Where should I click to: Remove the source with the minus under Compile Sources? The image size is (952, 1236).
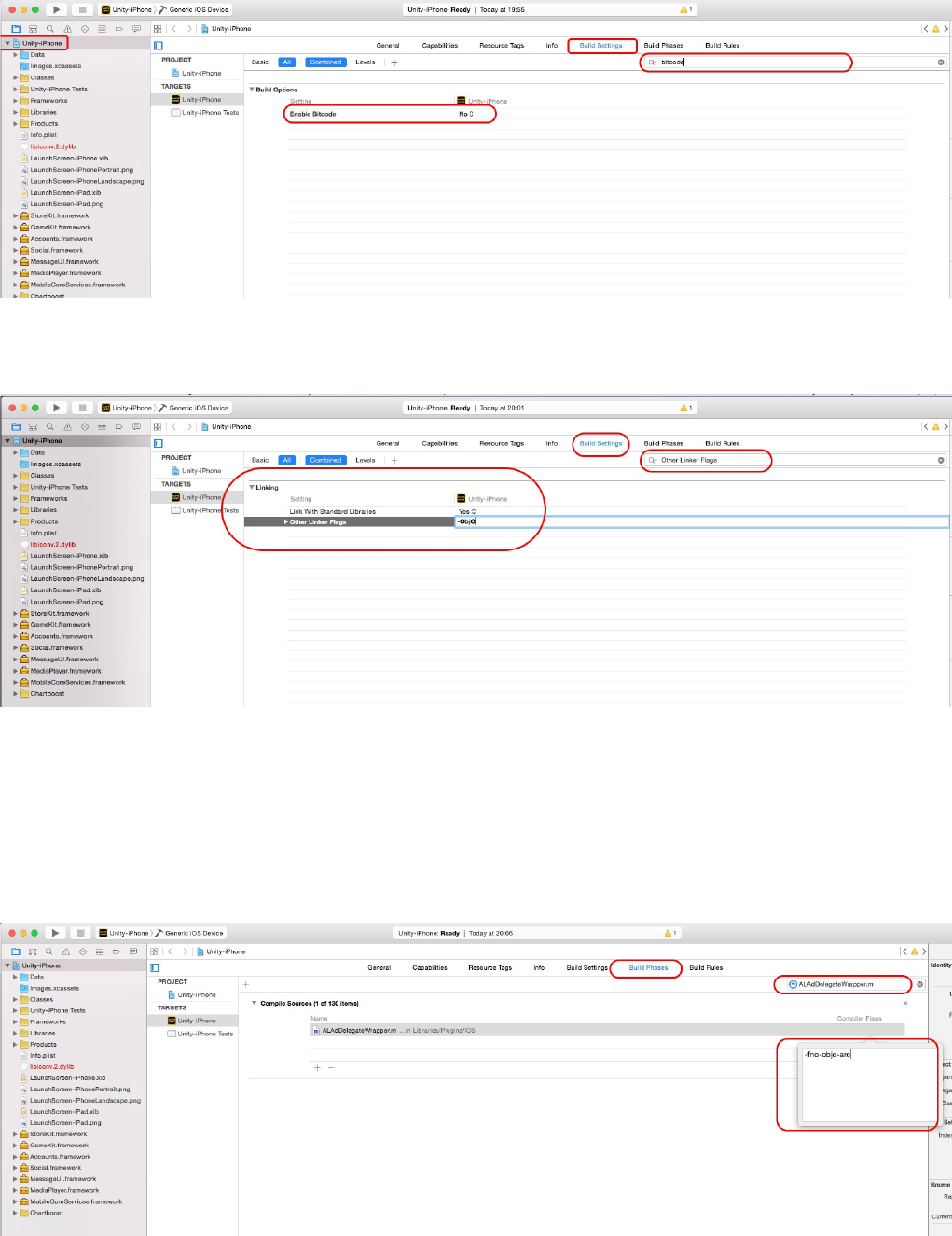click(331, 1067)
